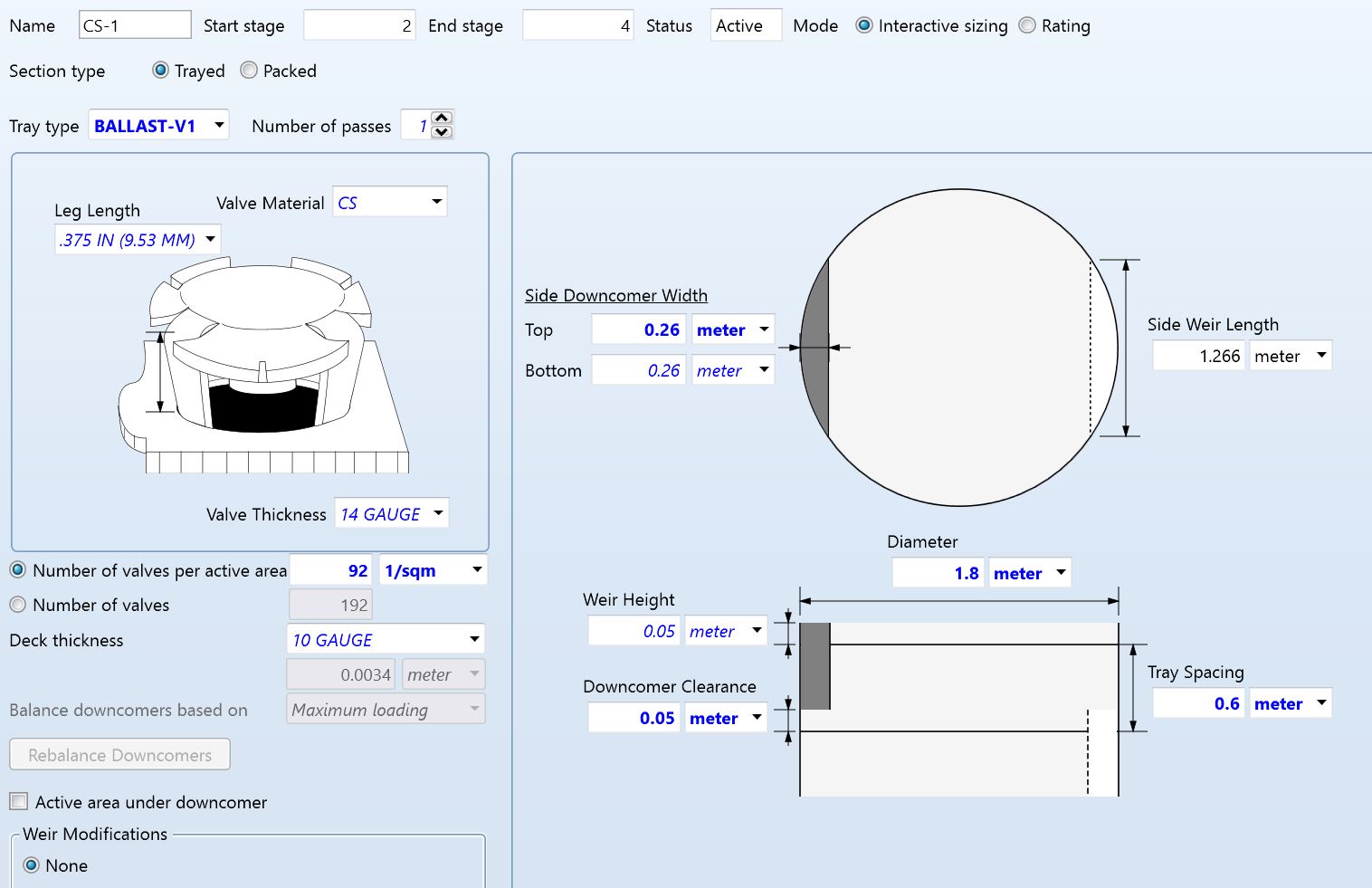The height and width of the screenshot is (888, 1372).
Task: Edit the Tray Spacing value field
Action: click(x=1197, y=703)
